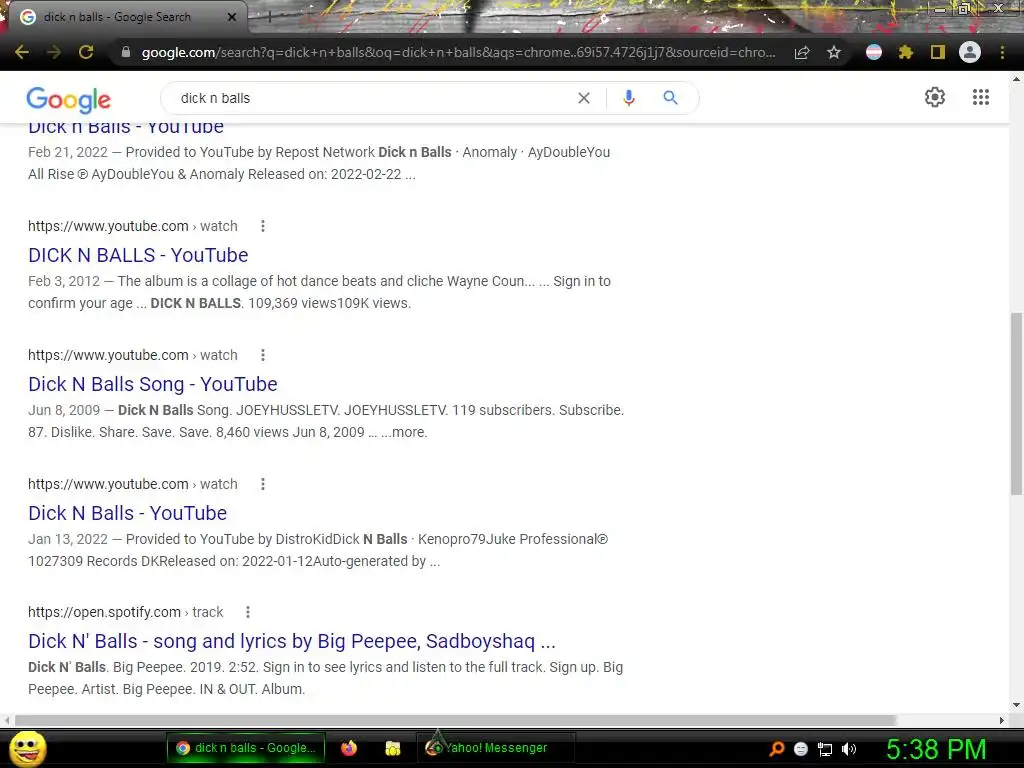Image resolution: width=1024 pixels, height=768 pixels.
Task: Clear the search box with X
Action: coord(584,98)
